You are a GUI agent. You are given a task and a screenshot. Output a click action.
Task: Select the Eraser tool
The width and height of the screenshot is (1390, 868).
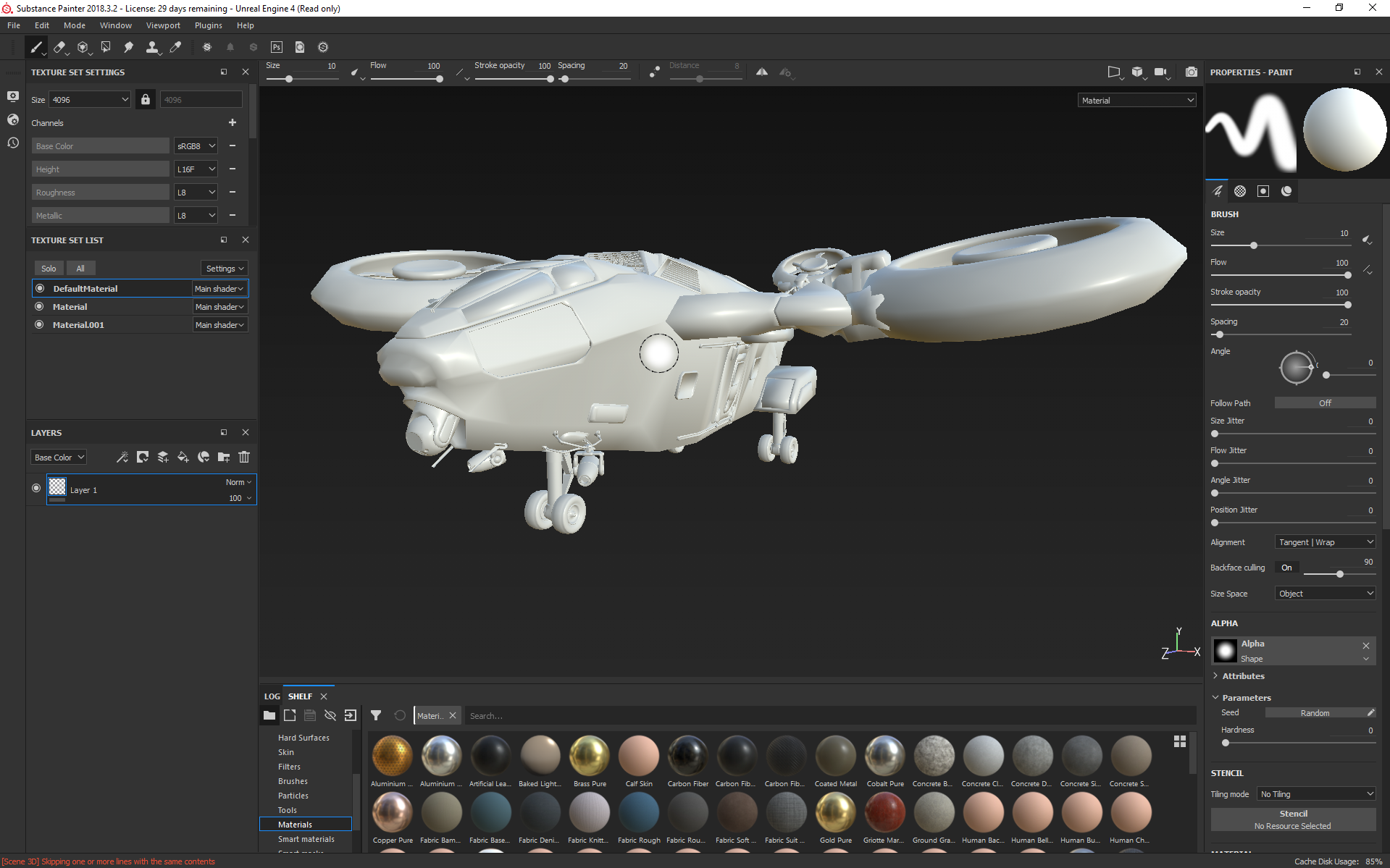tap(59, 47)
